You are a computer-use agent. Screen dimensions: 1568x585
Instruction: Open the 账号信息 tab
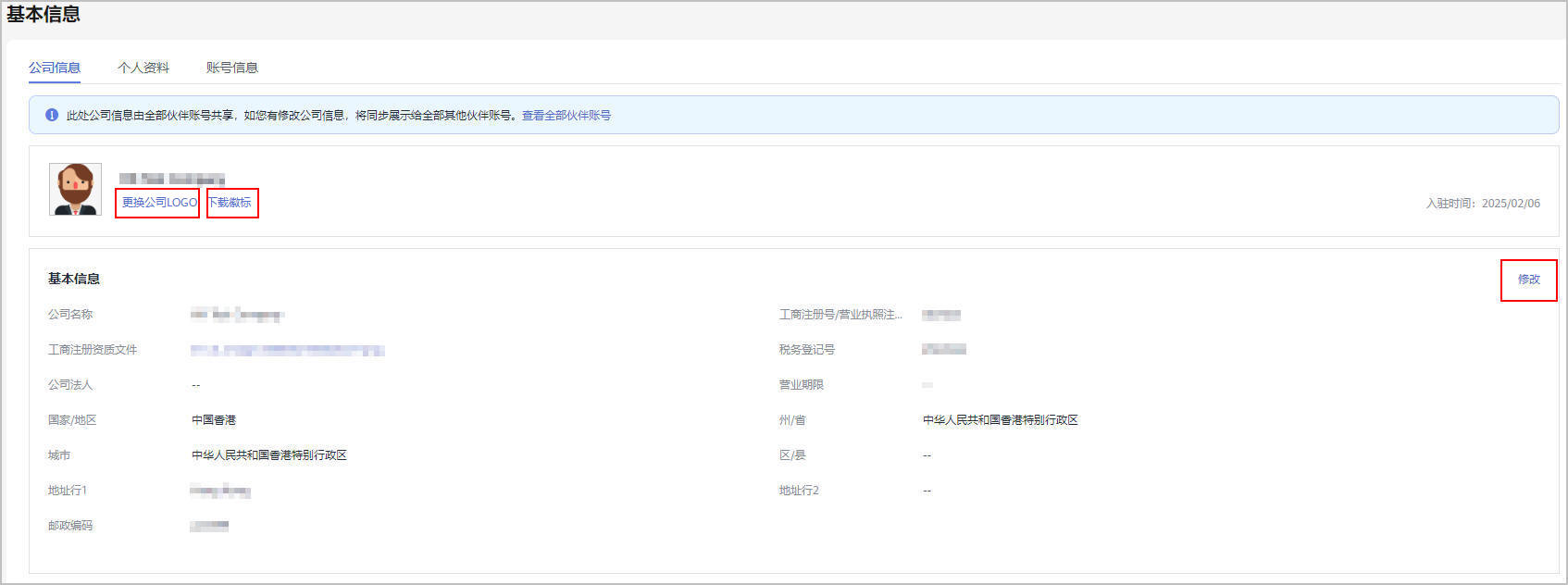point(231,68)
